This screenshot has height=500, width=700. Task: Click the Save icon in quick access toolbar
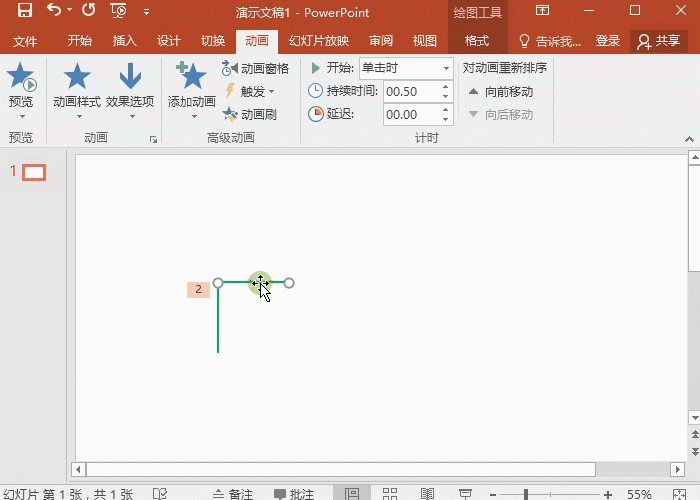[x=25, y=10]
